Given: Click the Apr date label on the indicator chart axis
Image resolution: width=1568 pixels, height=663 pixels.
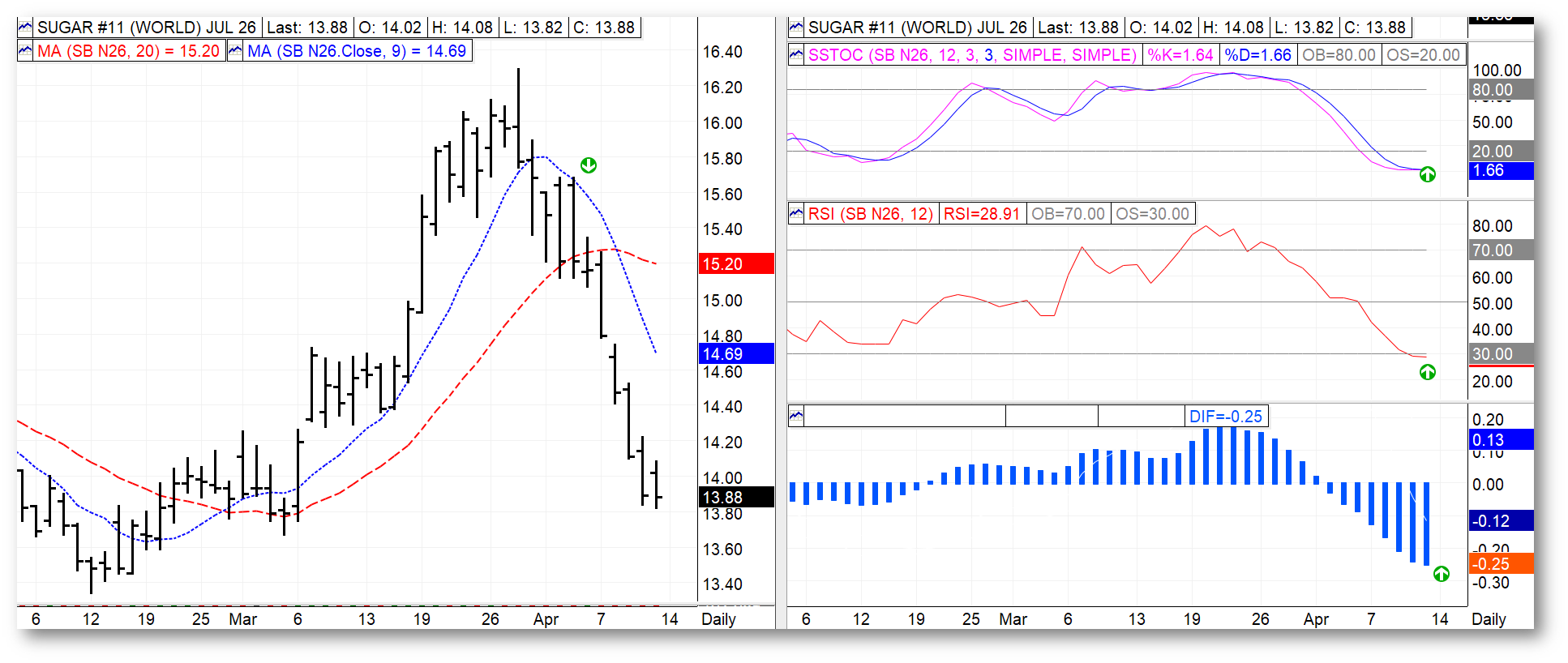Looking at the screenshot, I should [x=1316, y=619].
